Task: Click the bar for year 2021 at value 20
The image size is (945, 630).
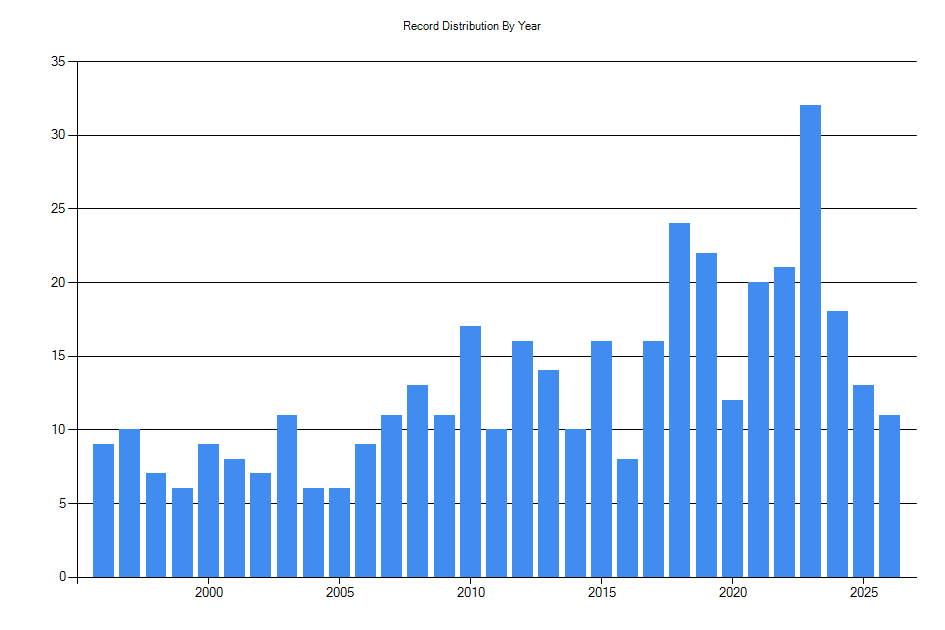Action: 757,430
